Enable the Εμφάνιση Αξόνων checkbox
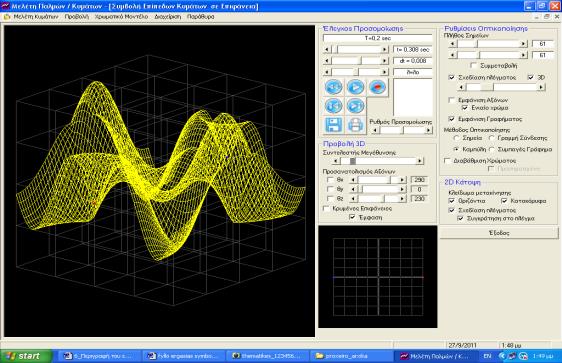The height and width of the screenshot is (363, 562). point(452,100)
